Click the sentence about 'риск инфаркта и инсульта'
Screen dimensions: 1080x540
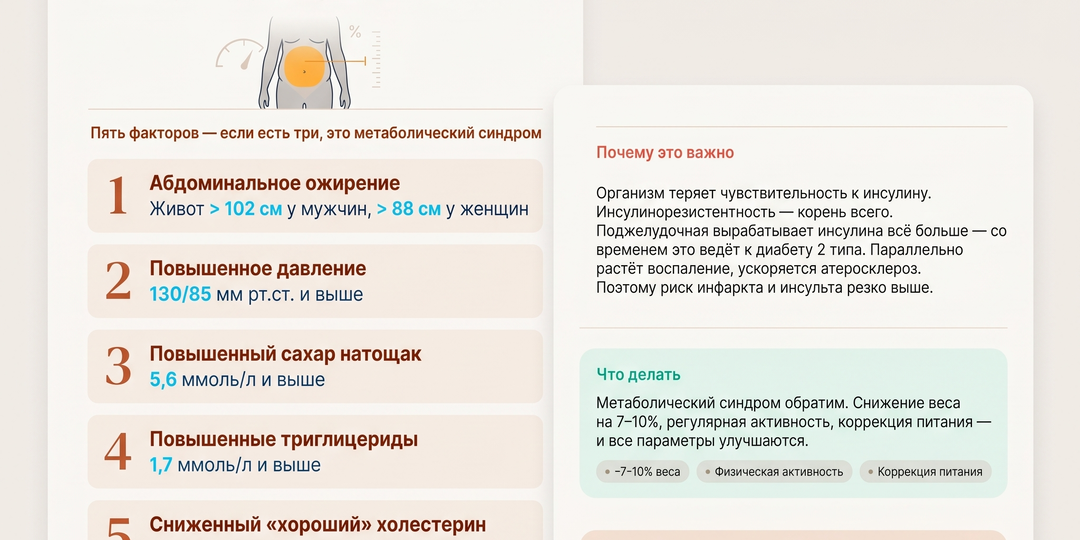tap(765, 287)
